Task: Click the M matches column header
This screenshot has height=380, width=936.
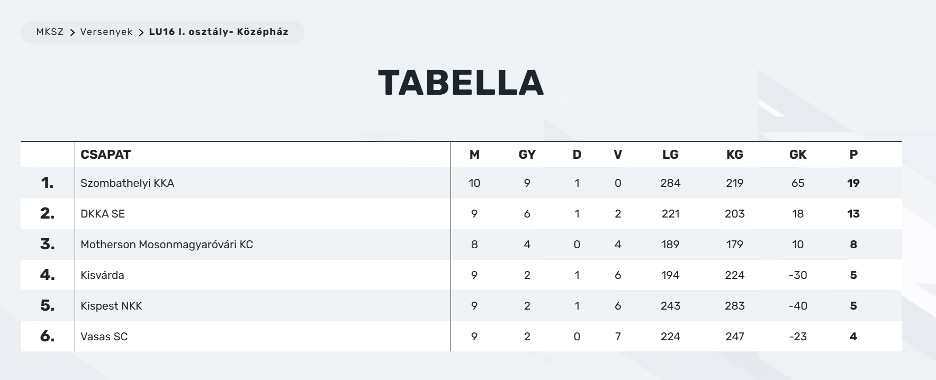Action: (x=474, y=155)
